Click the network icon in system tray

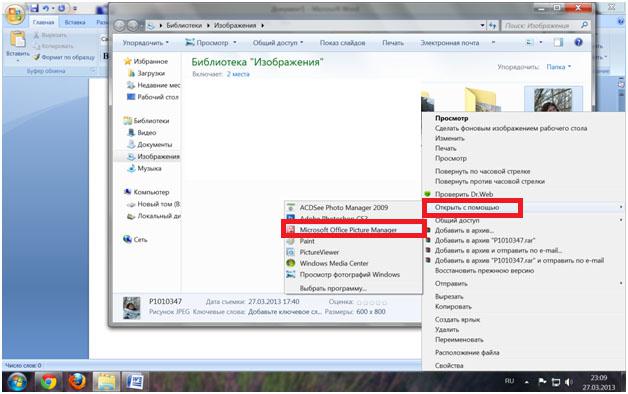coord(556,382)
